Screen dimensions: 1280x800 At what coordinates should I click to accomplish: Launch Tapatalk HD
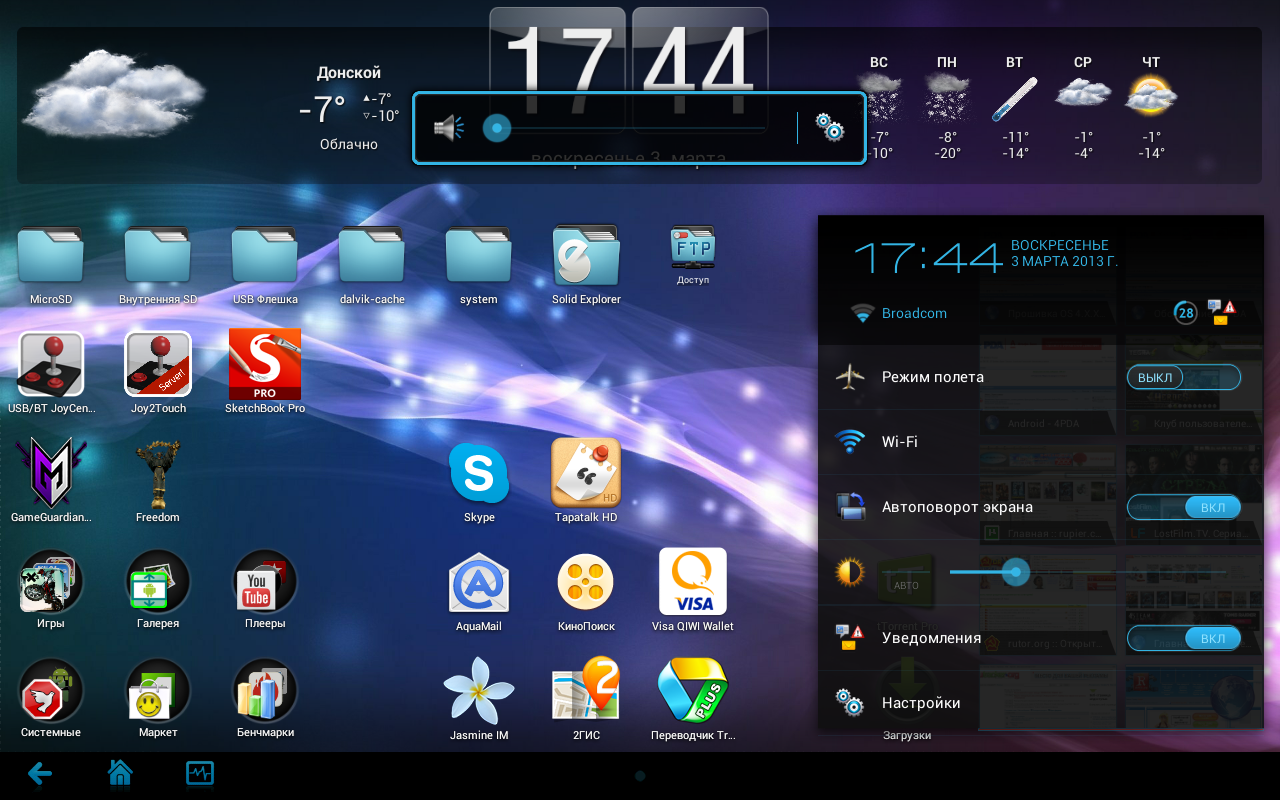point(586,473)
